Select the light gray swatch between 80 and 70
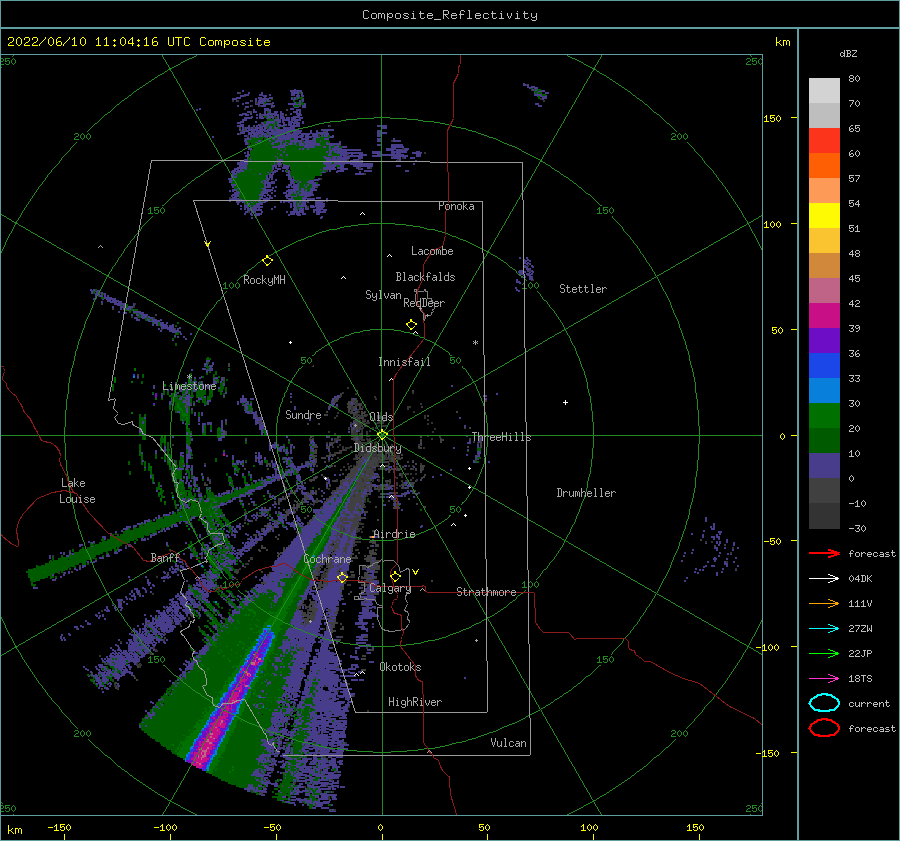 824,91
